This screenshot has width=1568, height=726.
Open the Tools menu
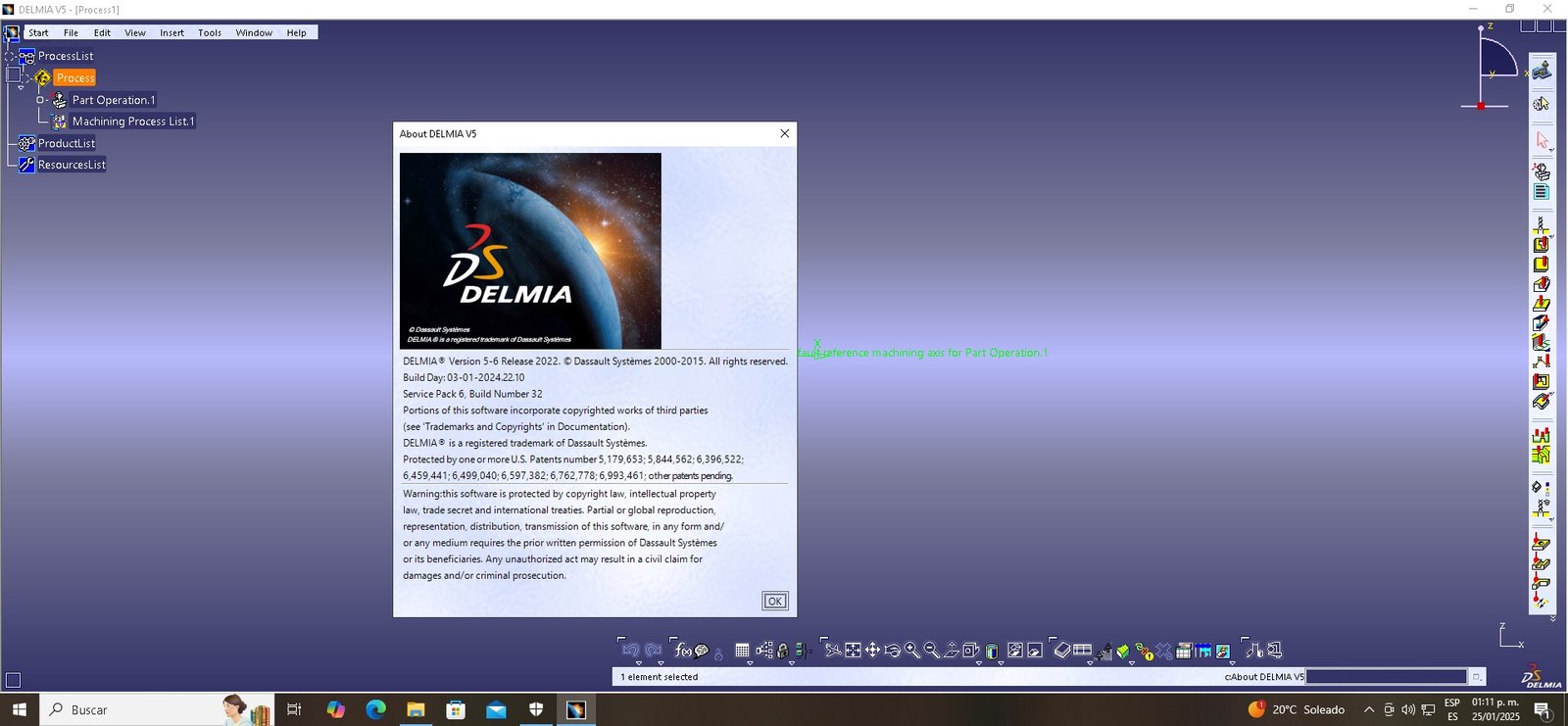[210, 32]
